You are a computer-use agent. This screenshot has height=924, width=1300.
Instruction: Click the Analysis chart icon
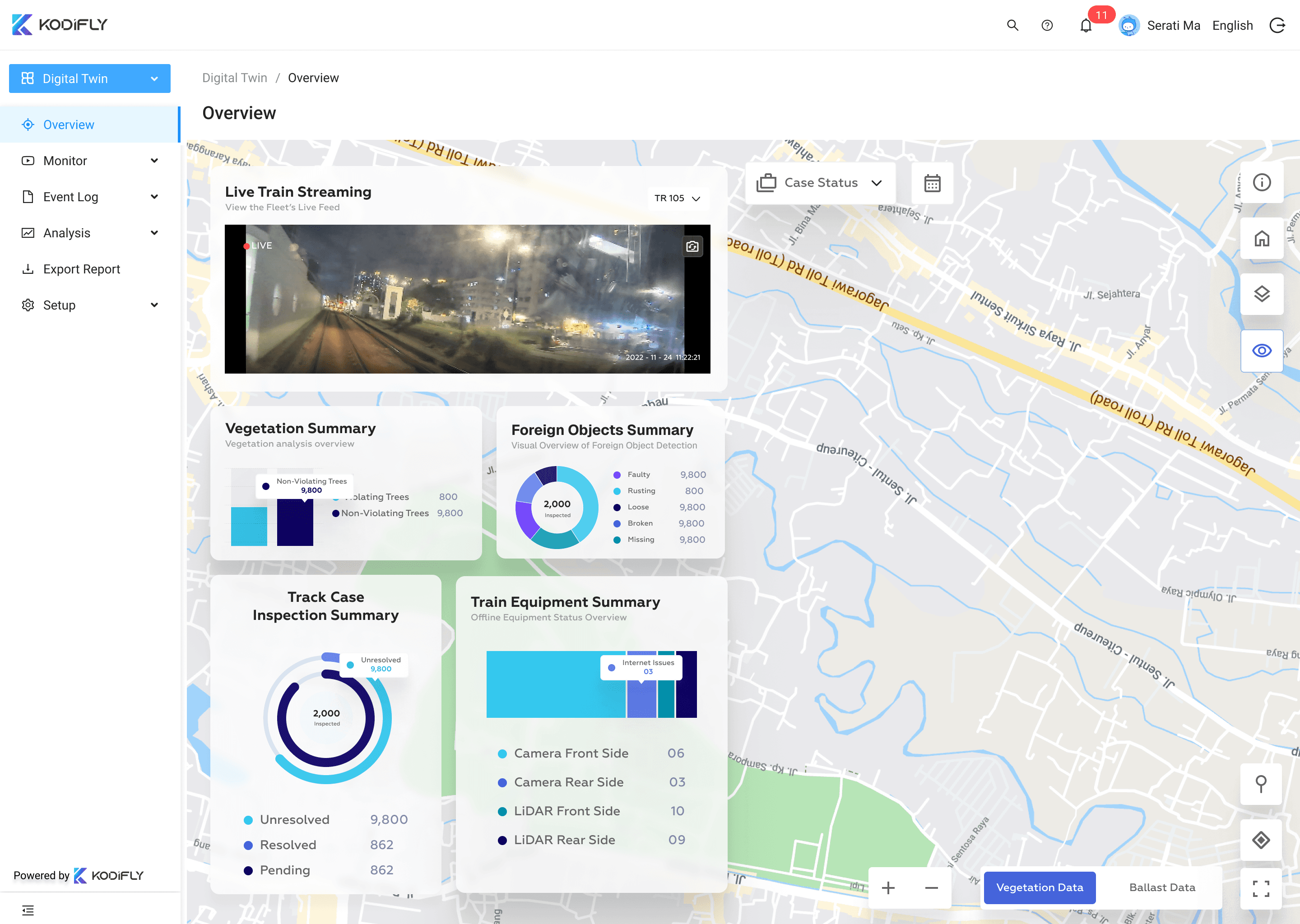point(28,233)
